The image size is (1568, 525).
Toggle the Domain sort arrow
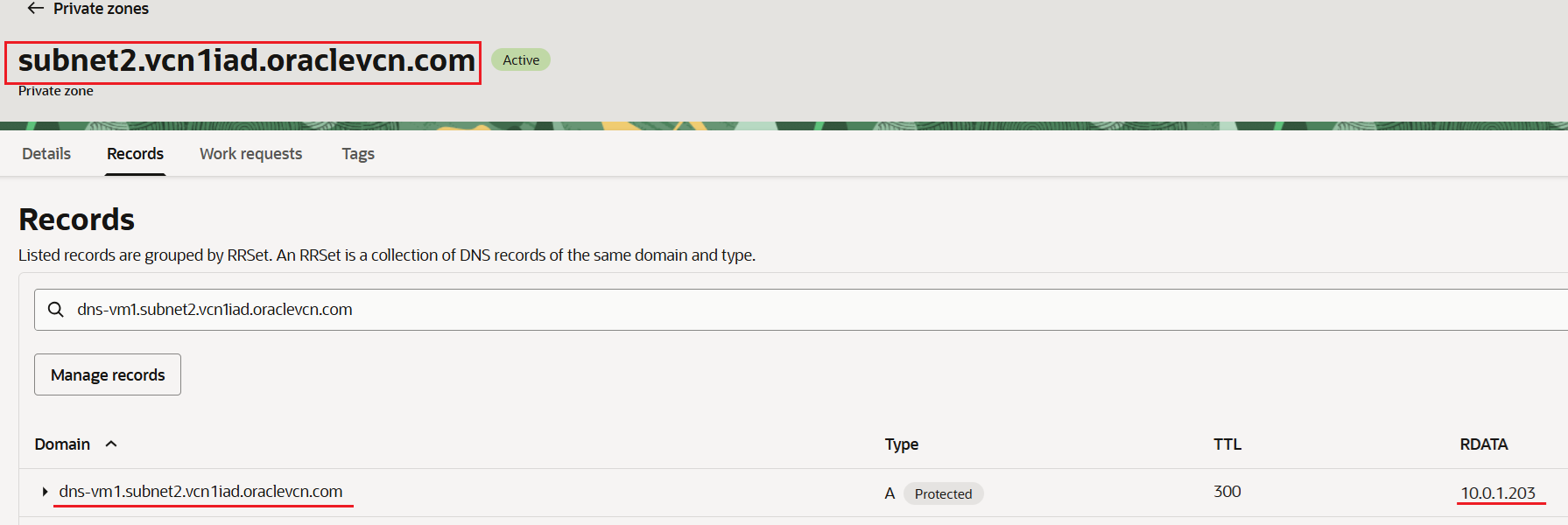111,444
